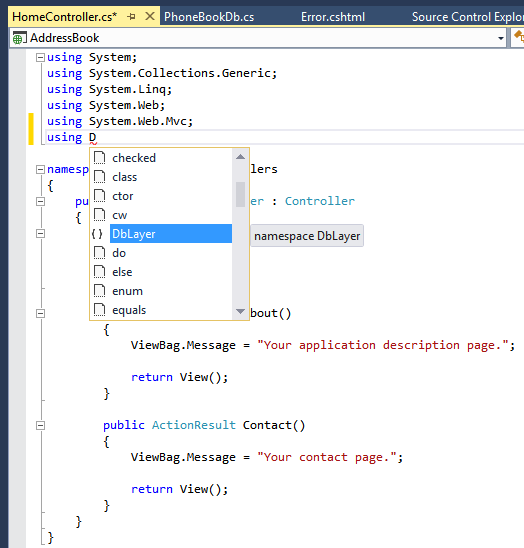Viewport: 524px width, 548px height.
Task: Click 'ActionResult' type in Contact method
Action: click(194, 425)
